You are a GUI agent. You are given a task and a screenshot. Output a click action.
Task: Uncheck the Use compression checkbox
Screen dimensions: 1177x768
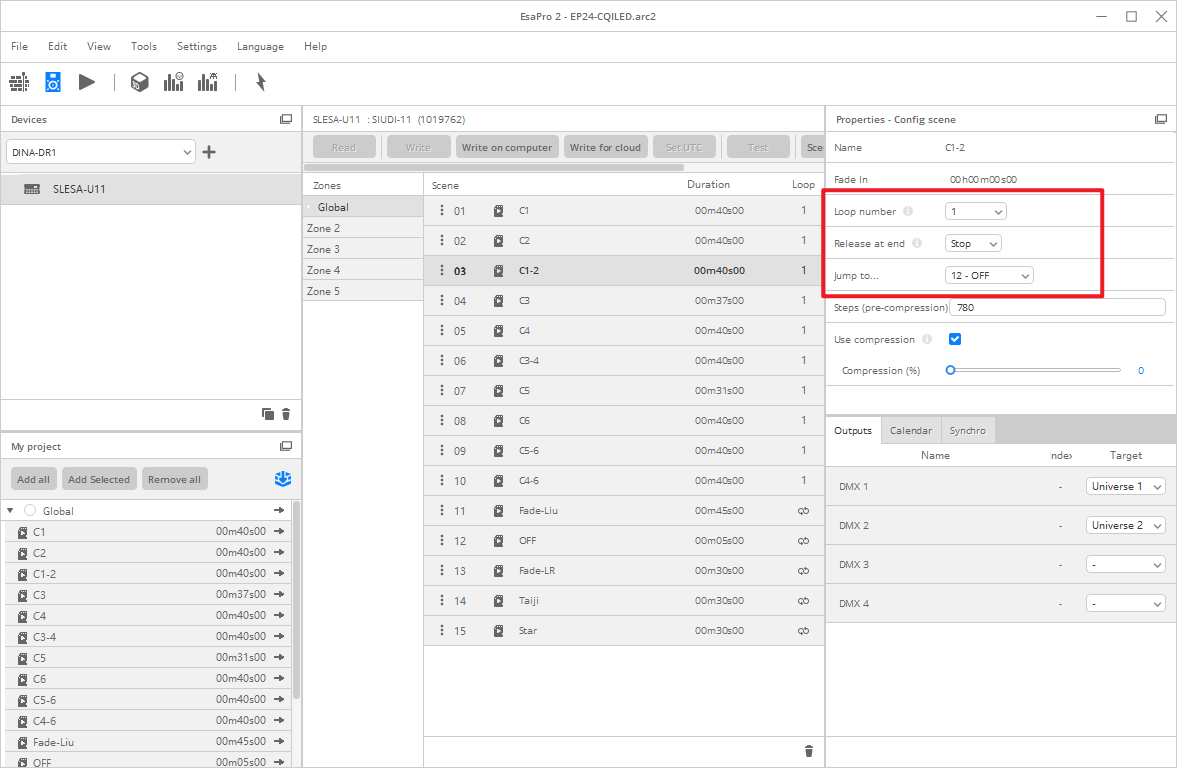click(955, 340)
